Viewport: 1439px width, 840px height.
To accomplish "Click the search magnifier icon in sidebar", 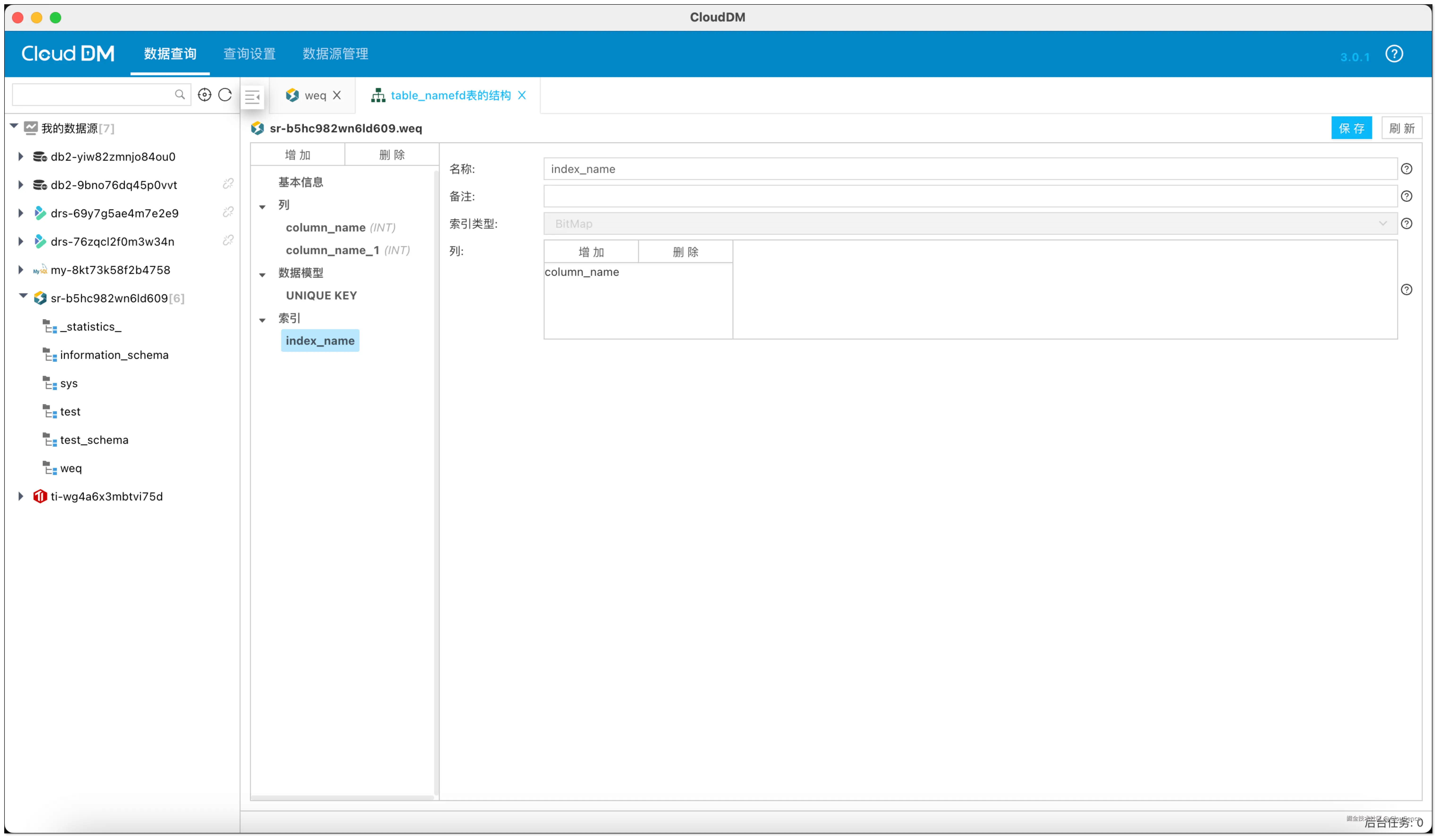I will pyautogui.click(x=180, y=95).
